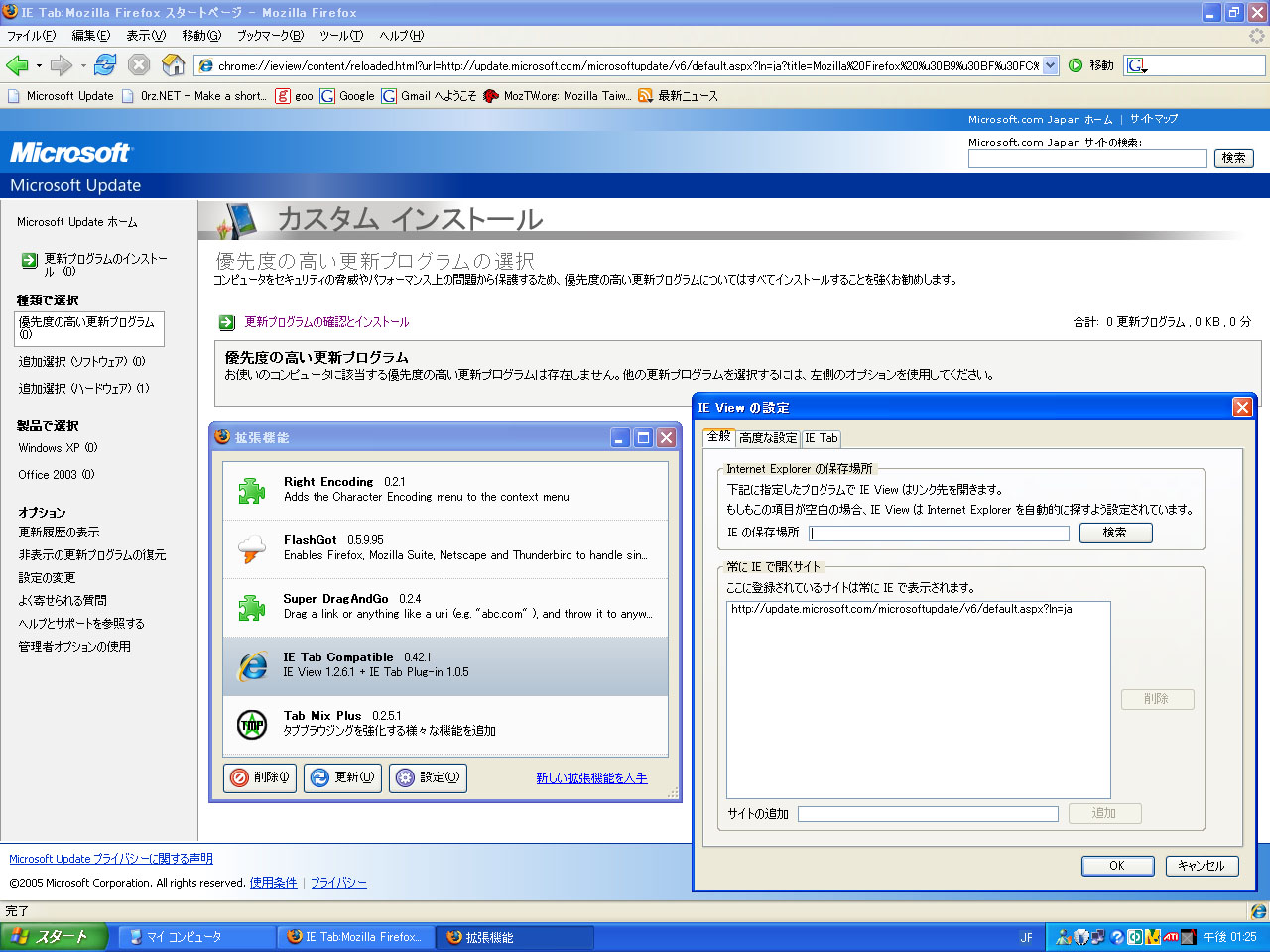Open the home page icon
Viewport: 1270px width, 952px height.
[x=174, y=65]
